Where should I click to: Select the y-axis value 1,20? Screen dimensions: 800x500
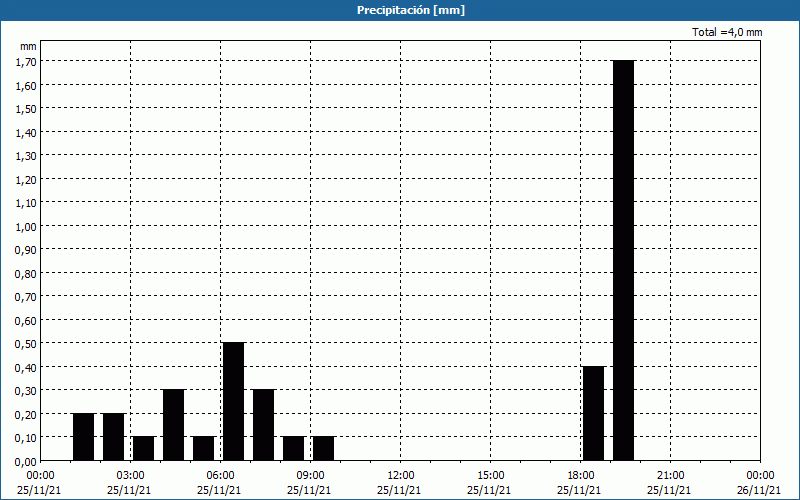pyautogui.click(x=27, y=180)
